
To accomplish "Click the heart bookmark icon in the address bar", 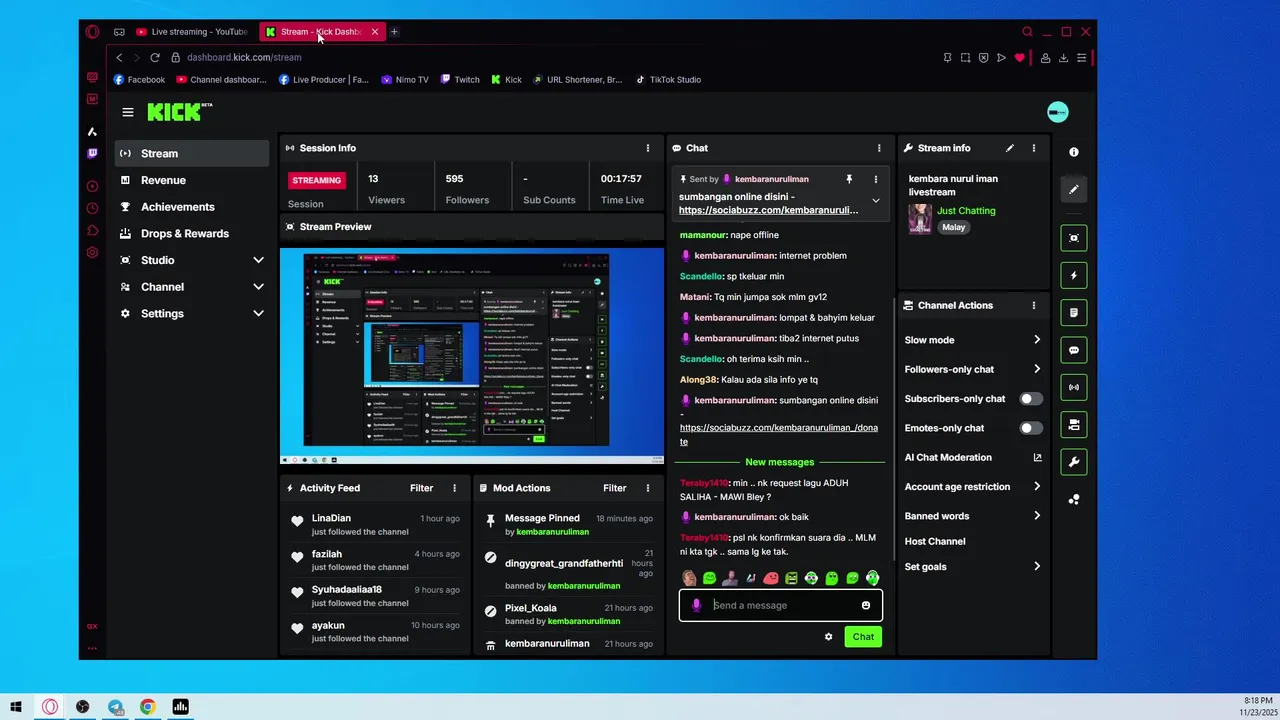I will coord(1020,58).
